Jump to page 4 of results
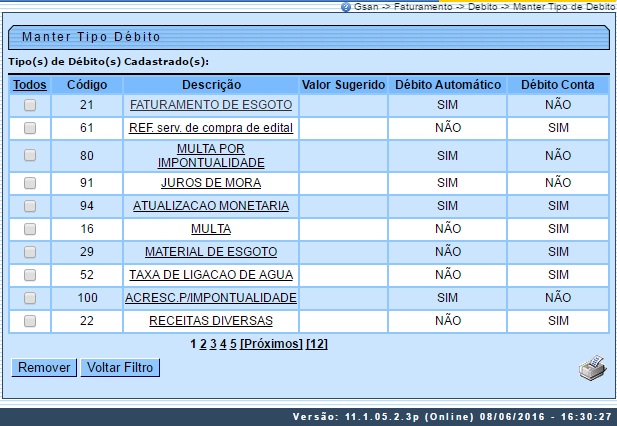This screenshot has height=426, width=617. coord(223,344)
